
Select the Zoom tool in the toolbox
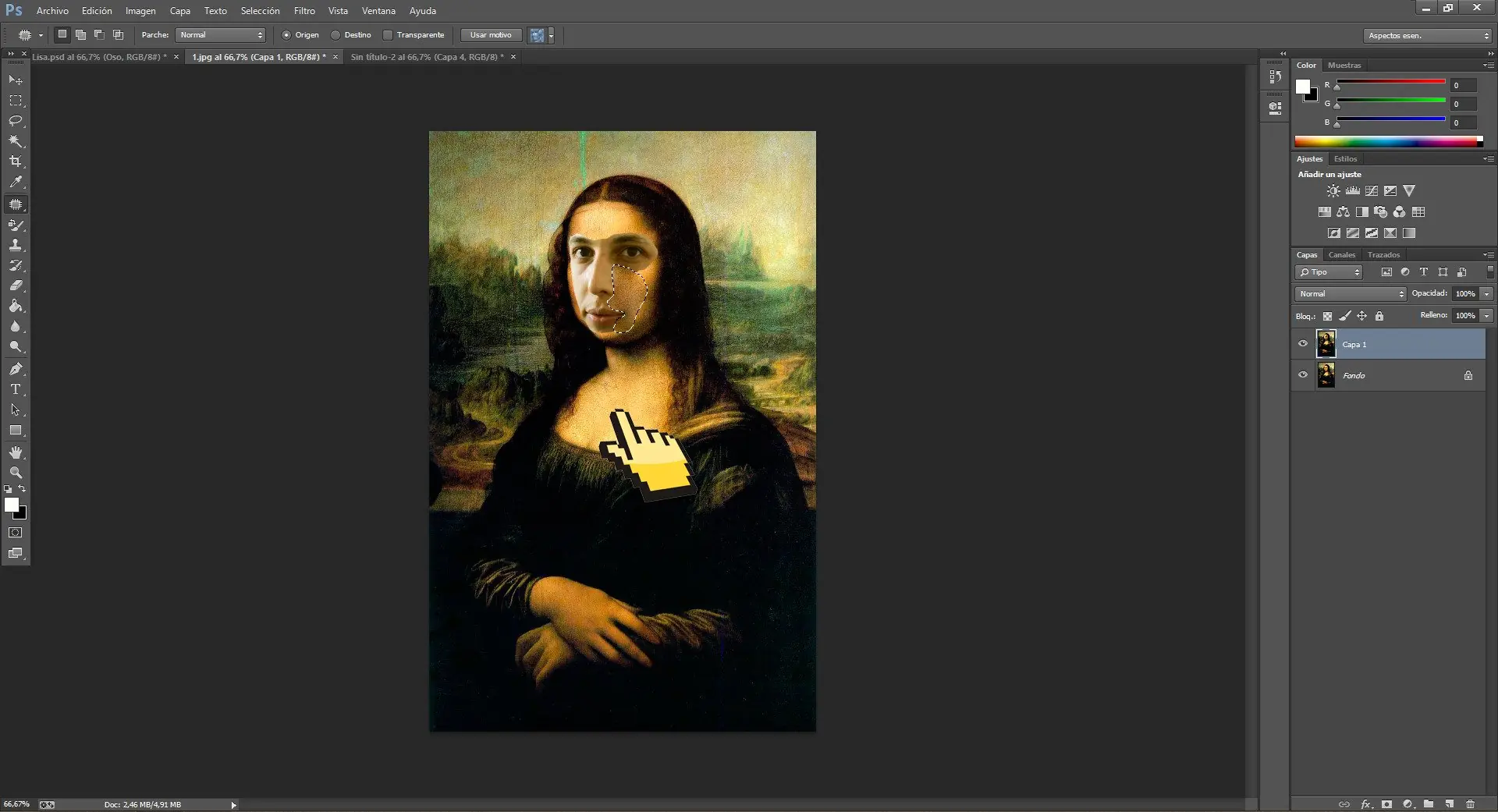coord(16,473)
